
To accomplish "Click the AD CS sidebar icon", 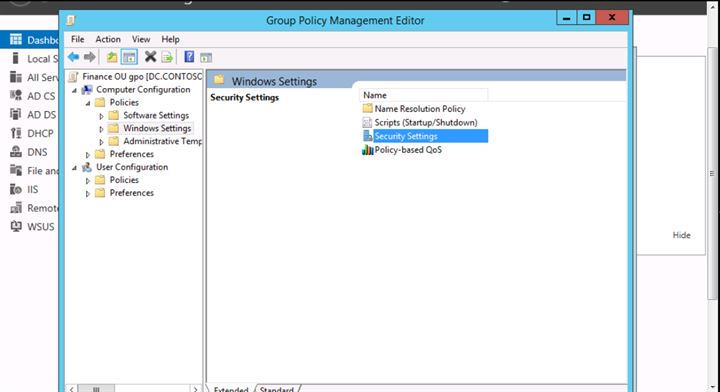I will coord(16,95).
